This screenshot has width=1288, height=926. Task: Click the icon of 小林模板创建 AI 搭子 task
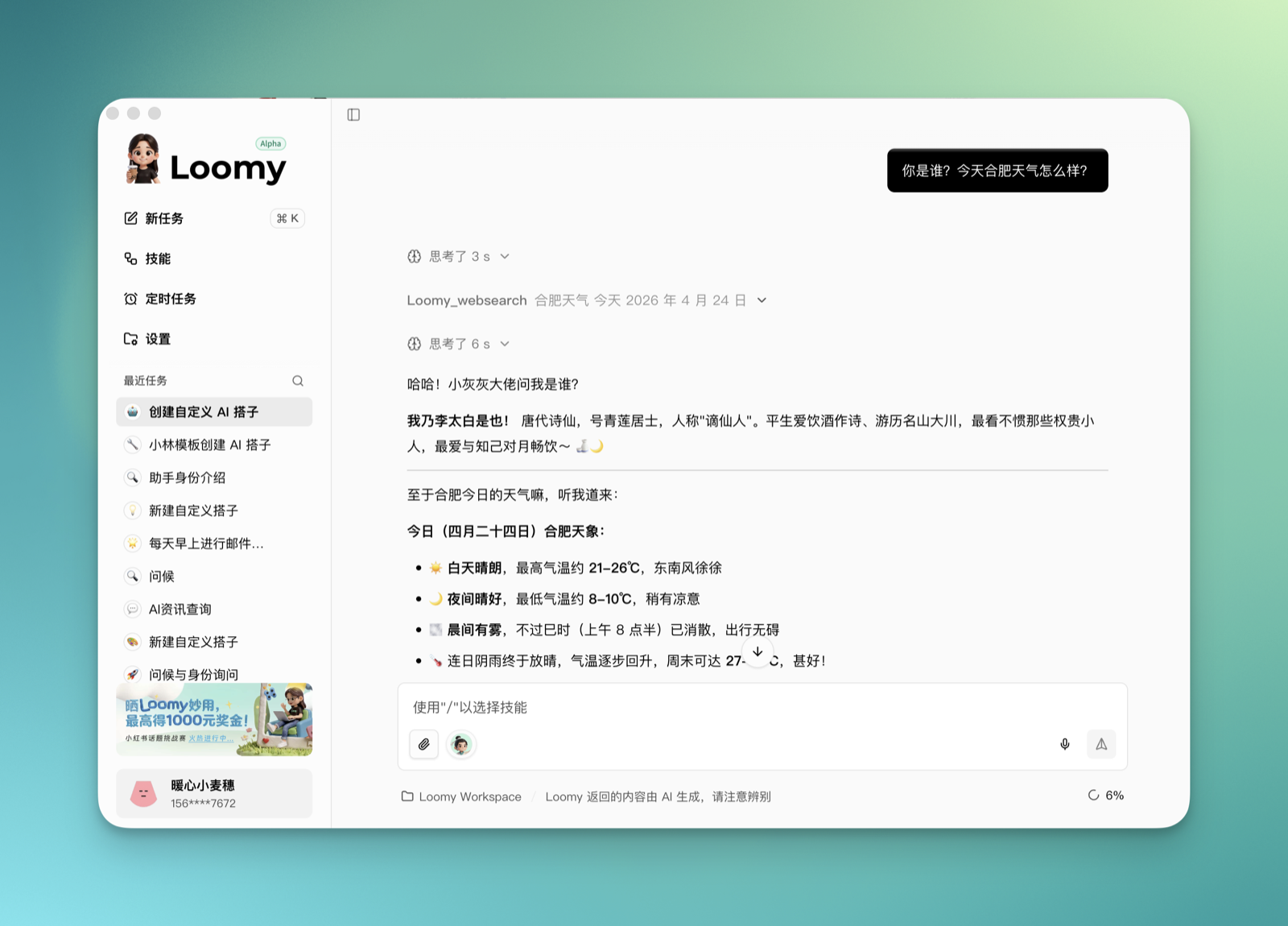point(133,444)
